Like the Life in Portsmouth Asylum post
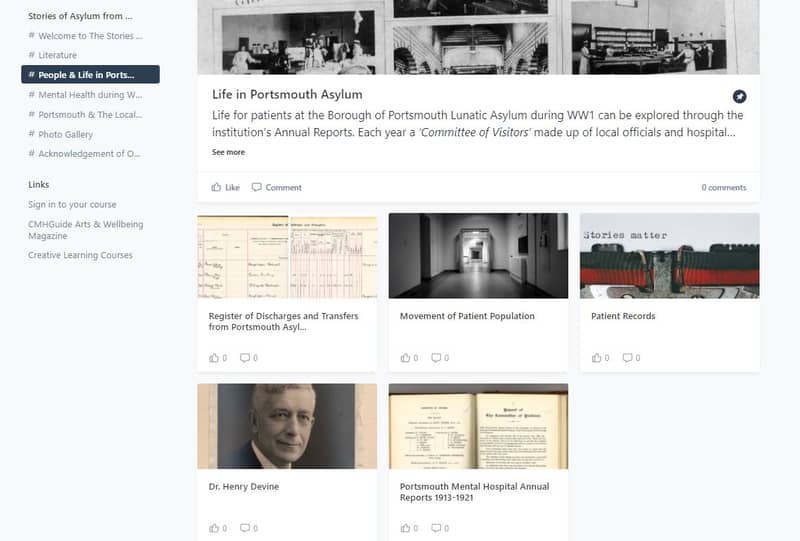This screenshot has width=800, height=541. [x=226, y=187]
